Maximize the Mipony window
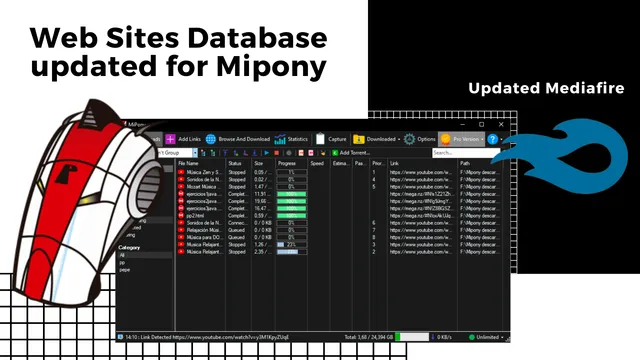This screenshot has width=640, height=360. 482,124
